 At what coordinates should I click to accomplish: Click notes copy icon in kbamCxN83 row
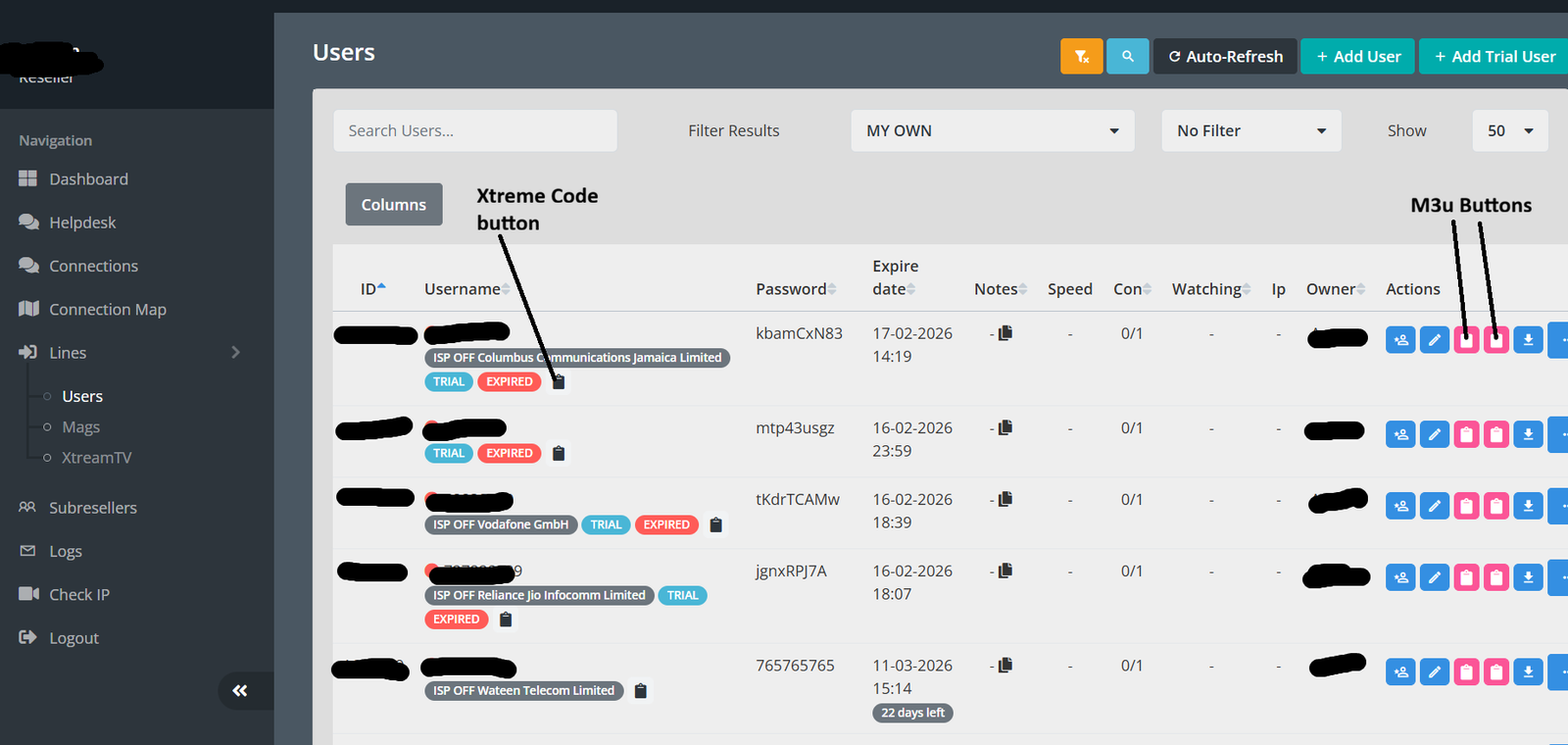(x=1005, y=333)
